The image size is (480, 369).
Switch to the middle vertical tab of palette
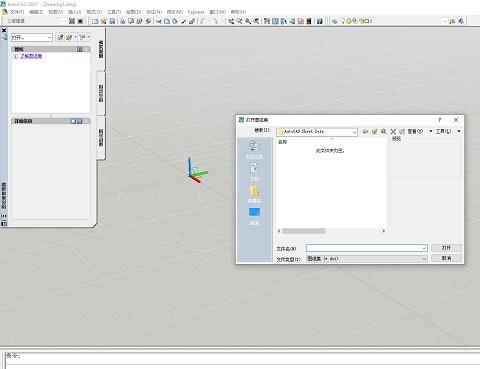[x=101, y=93]
